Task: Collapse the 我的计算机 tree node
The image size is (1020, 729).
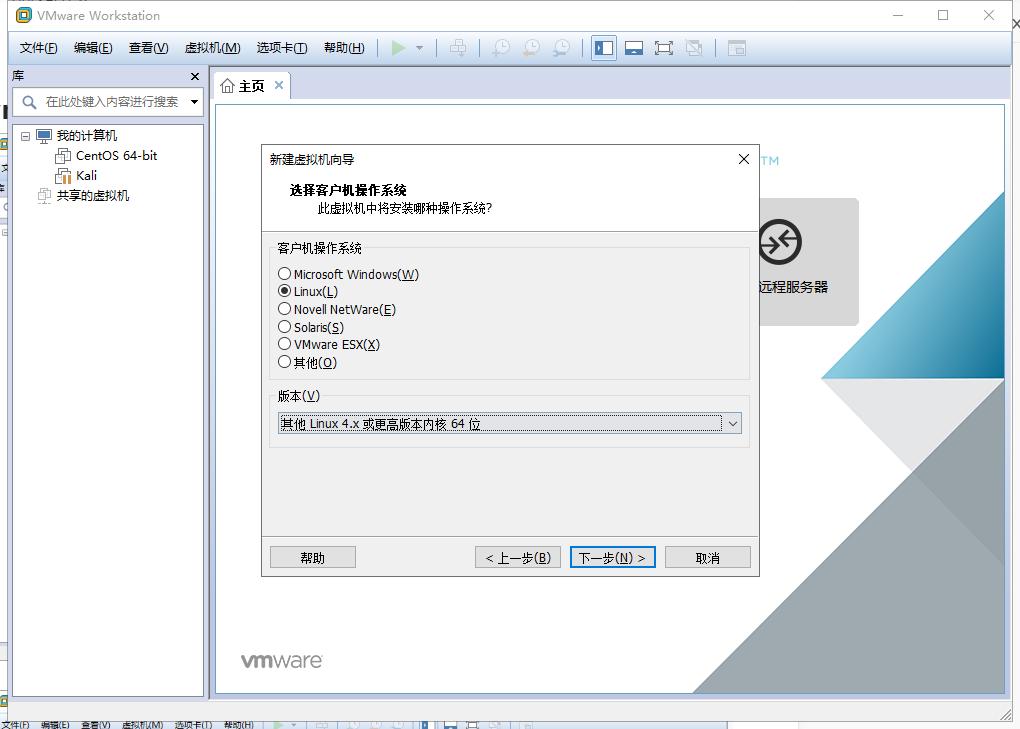Action: tap(25, 137)
